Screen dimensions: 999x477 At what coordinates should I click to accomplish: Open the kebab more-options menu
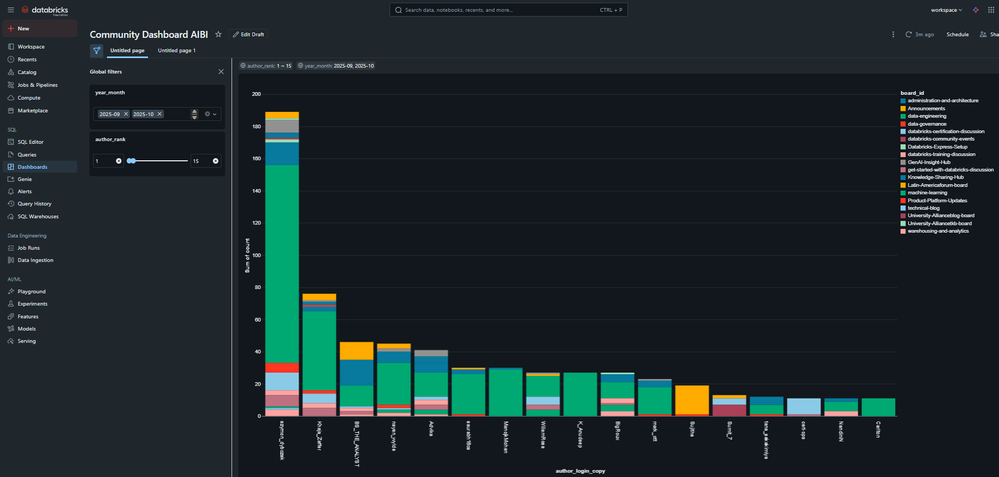[893, 34]
